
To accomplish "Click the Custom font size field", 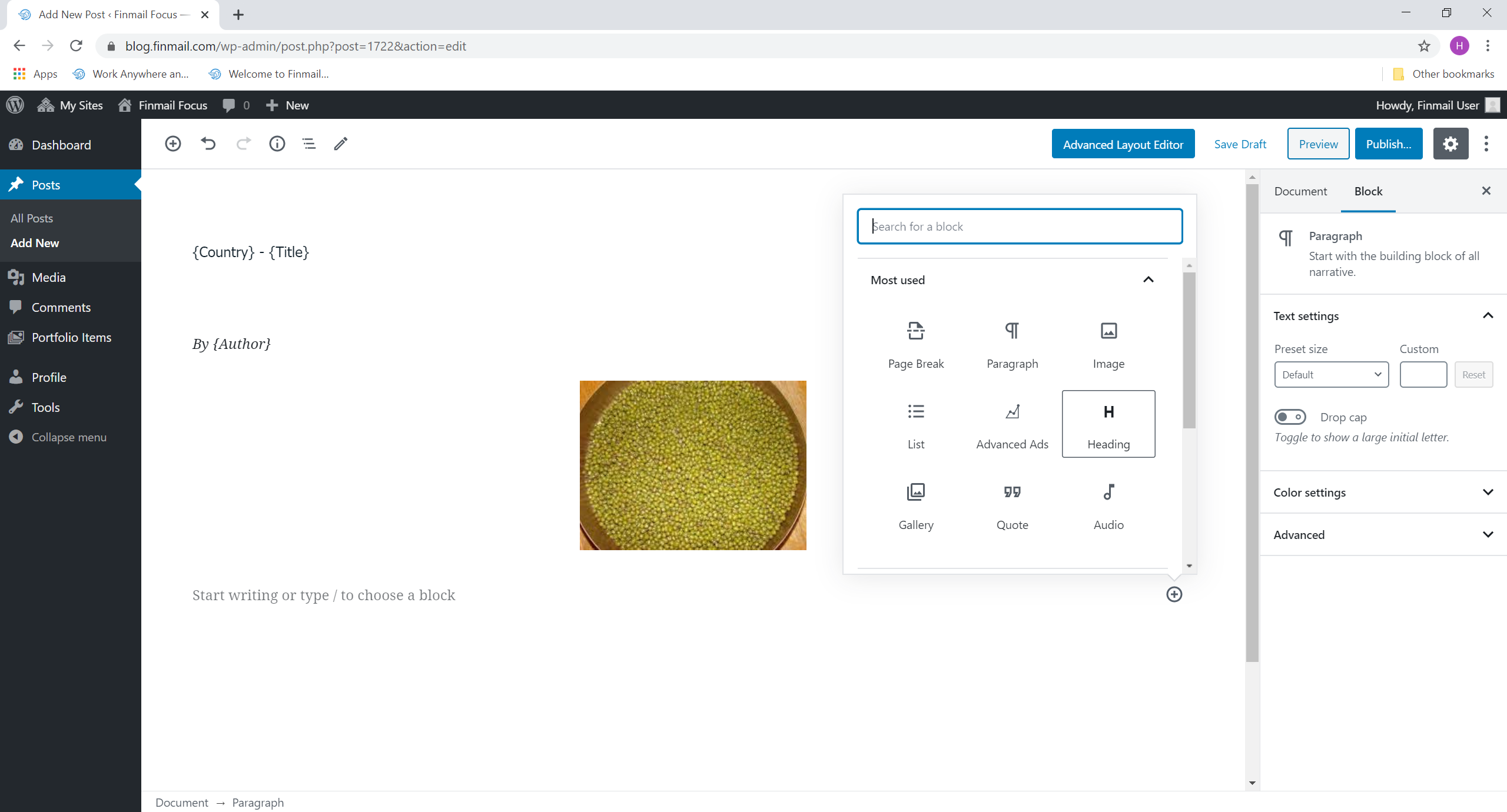I will click(x=1423, y=374).
